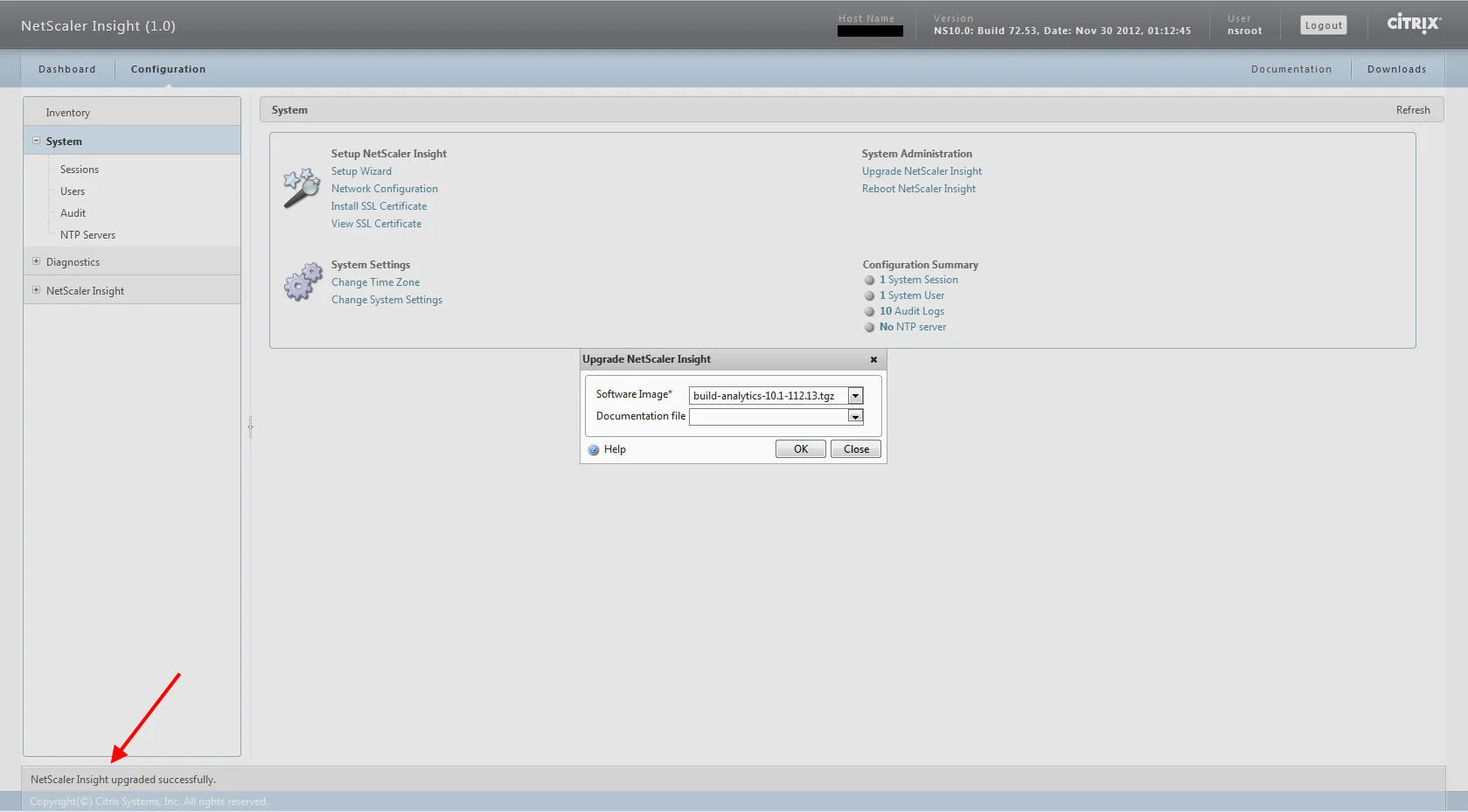Click the Logout button
The width and height of the screenshot is (1468, 812).
(1324, 25)
